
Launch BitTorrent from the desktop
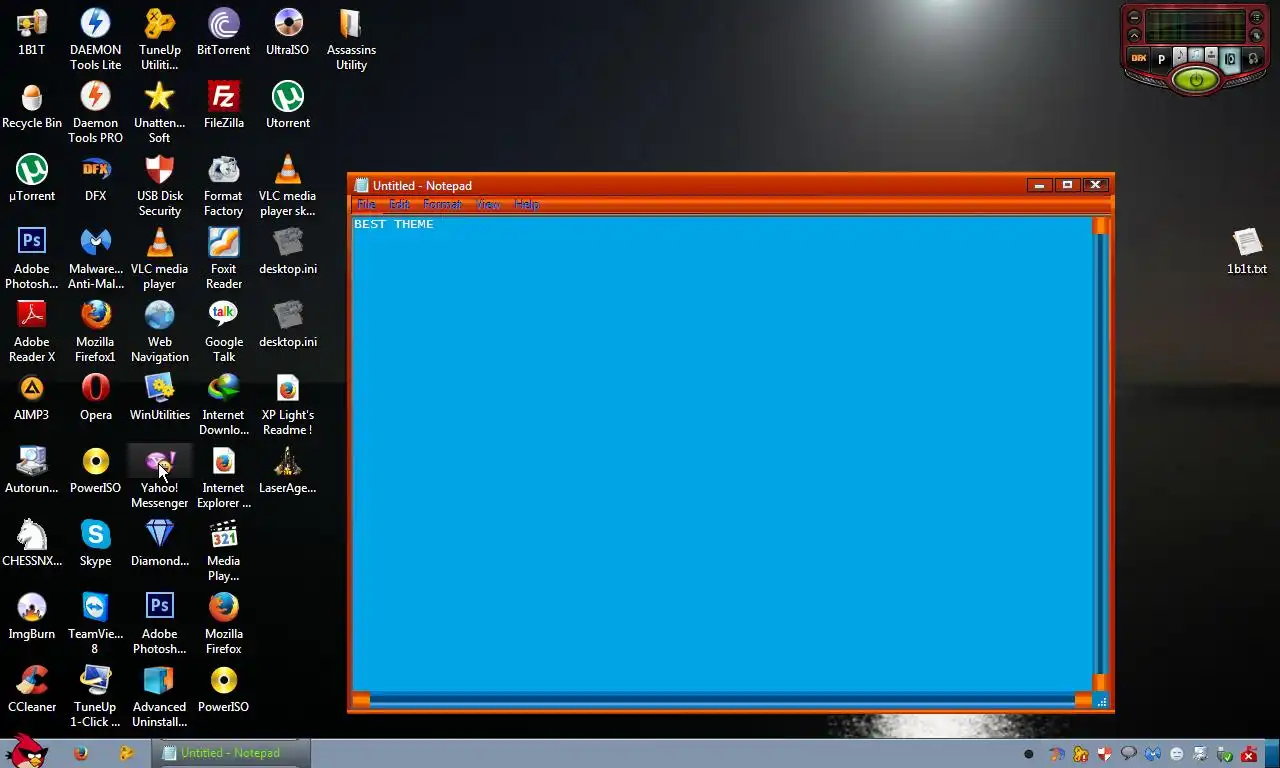point(224,32)
